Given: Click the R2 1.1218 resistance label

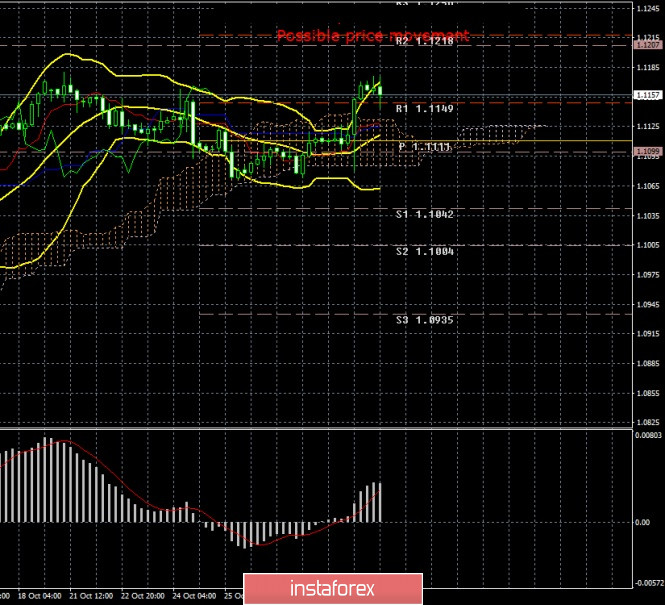Looking at the screenshot, I should tap(425, 41).
